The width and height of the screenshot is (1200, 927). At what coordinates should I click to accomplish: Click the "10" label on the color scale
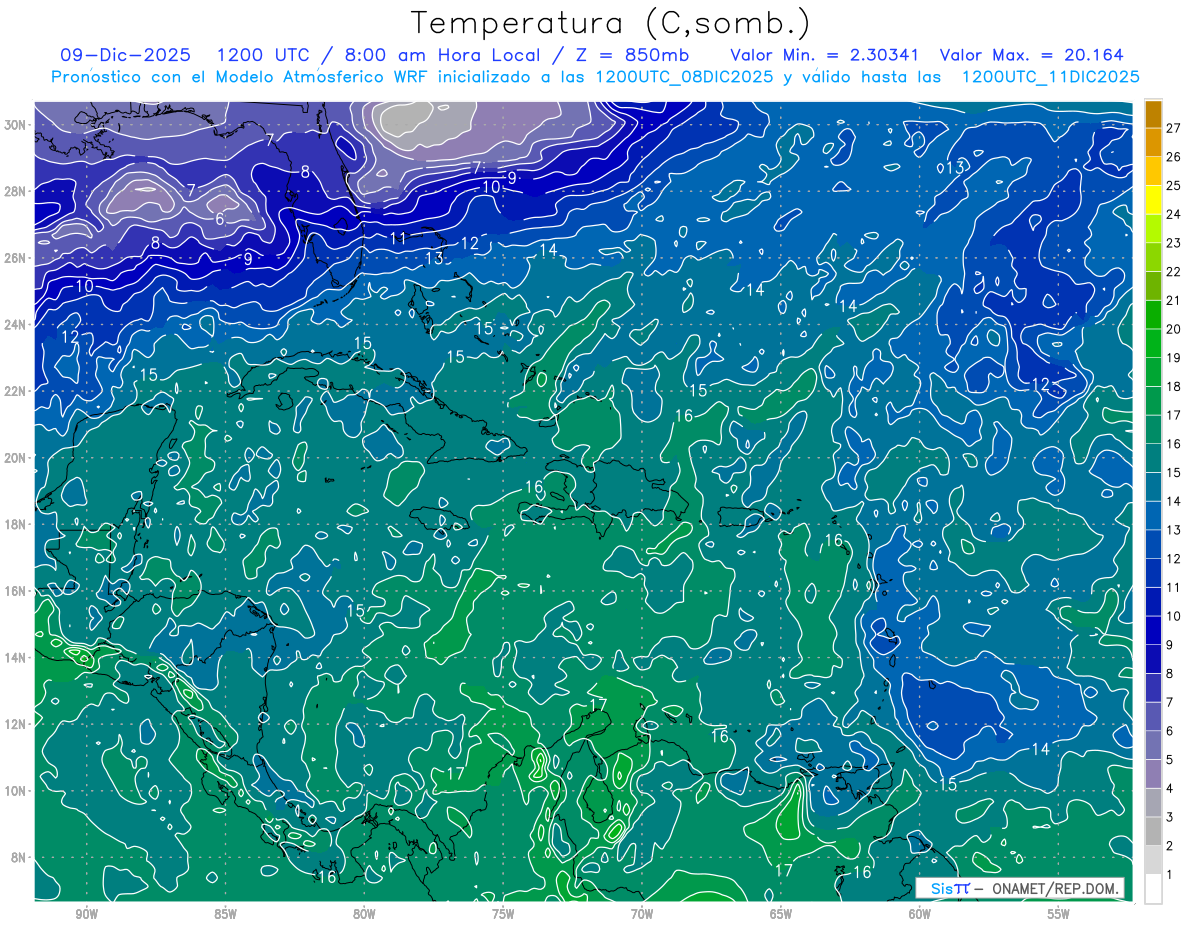[x=1173, y=617]
